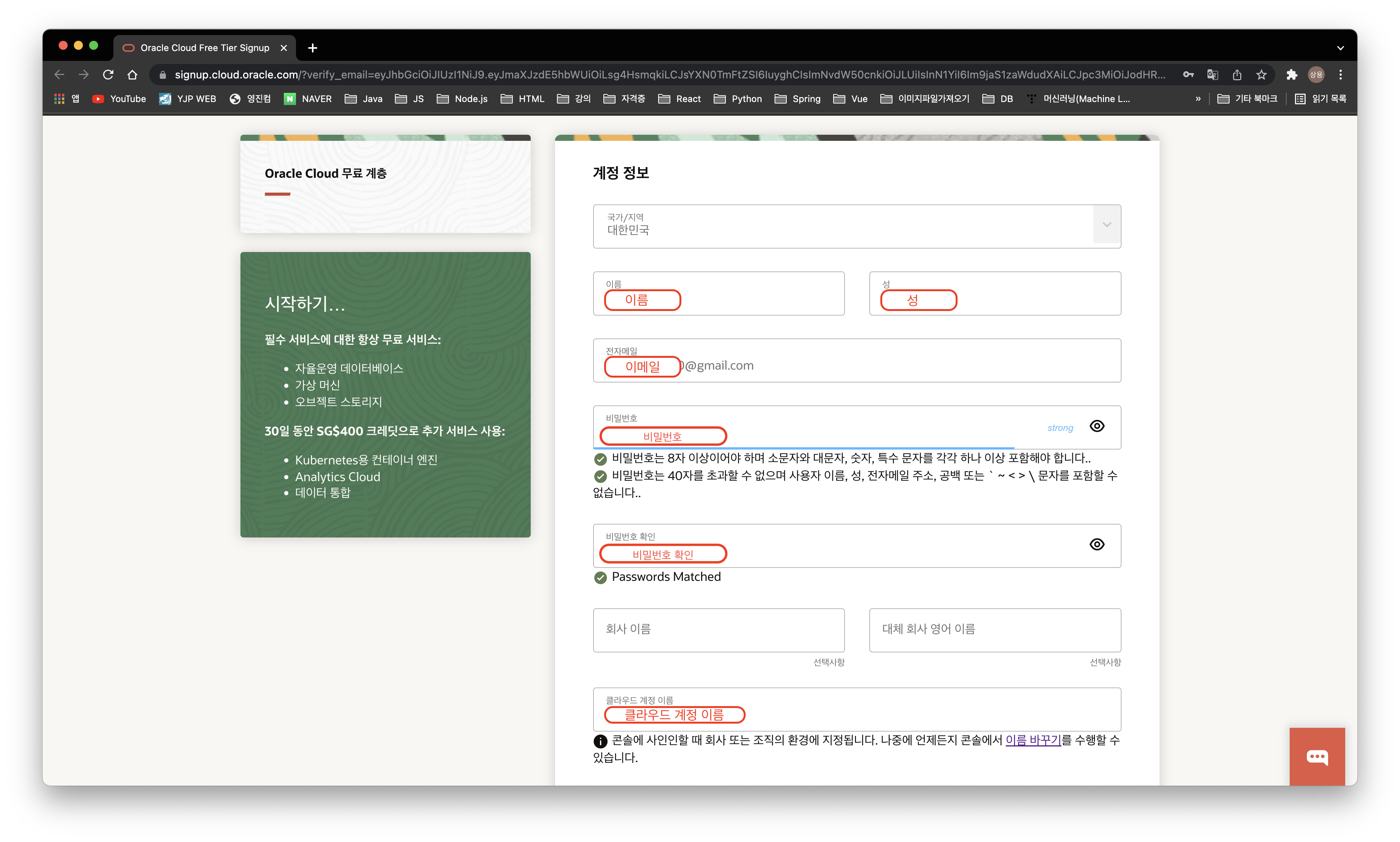Screen dimensions: 1400x842
Task: Click the 회사 이름 input field
Action: (718, 630)
